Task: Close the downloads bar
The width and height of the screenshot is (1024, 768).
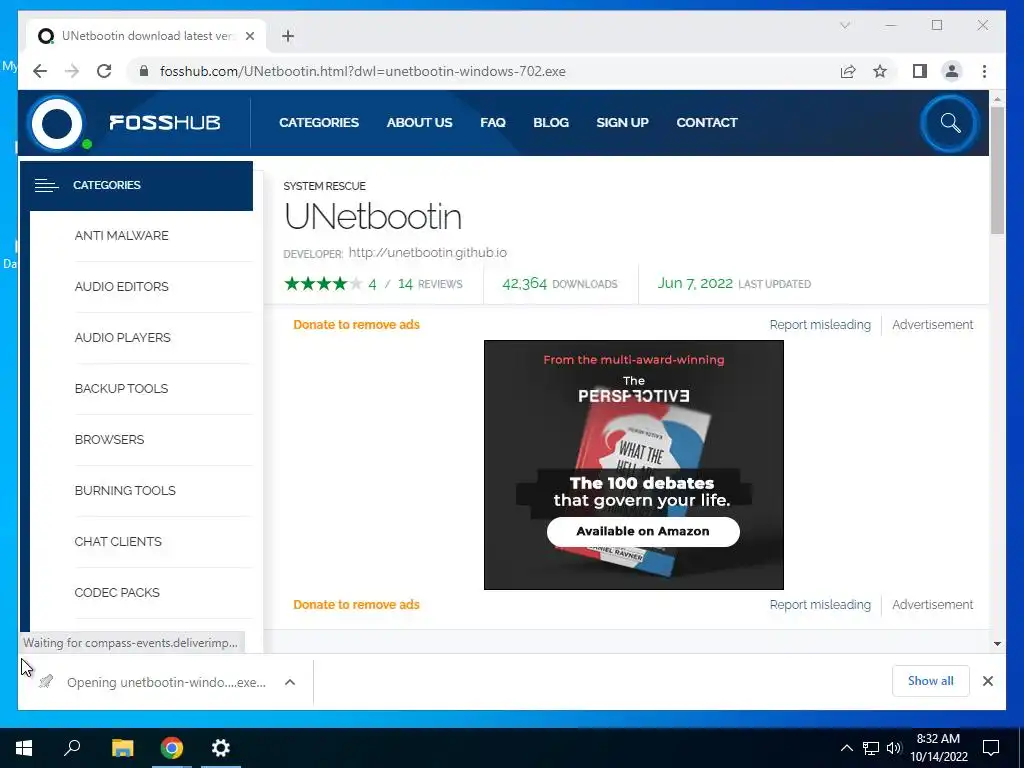Action: tap(988, 681)
